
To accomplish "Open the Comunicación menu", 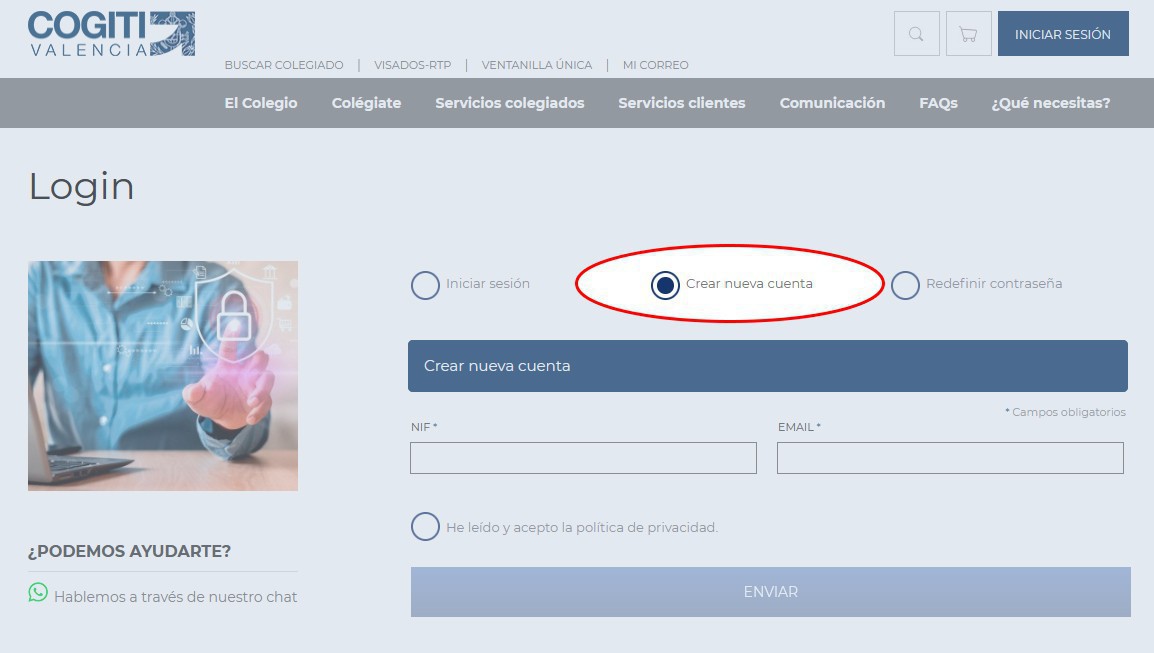I will click(x=832, y=103).
